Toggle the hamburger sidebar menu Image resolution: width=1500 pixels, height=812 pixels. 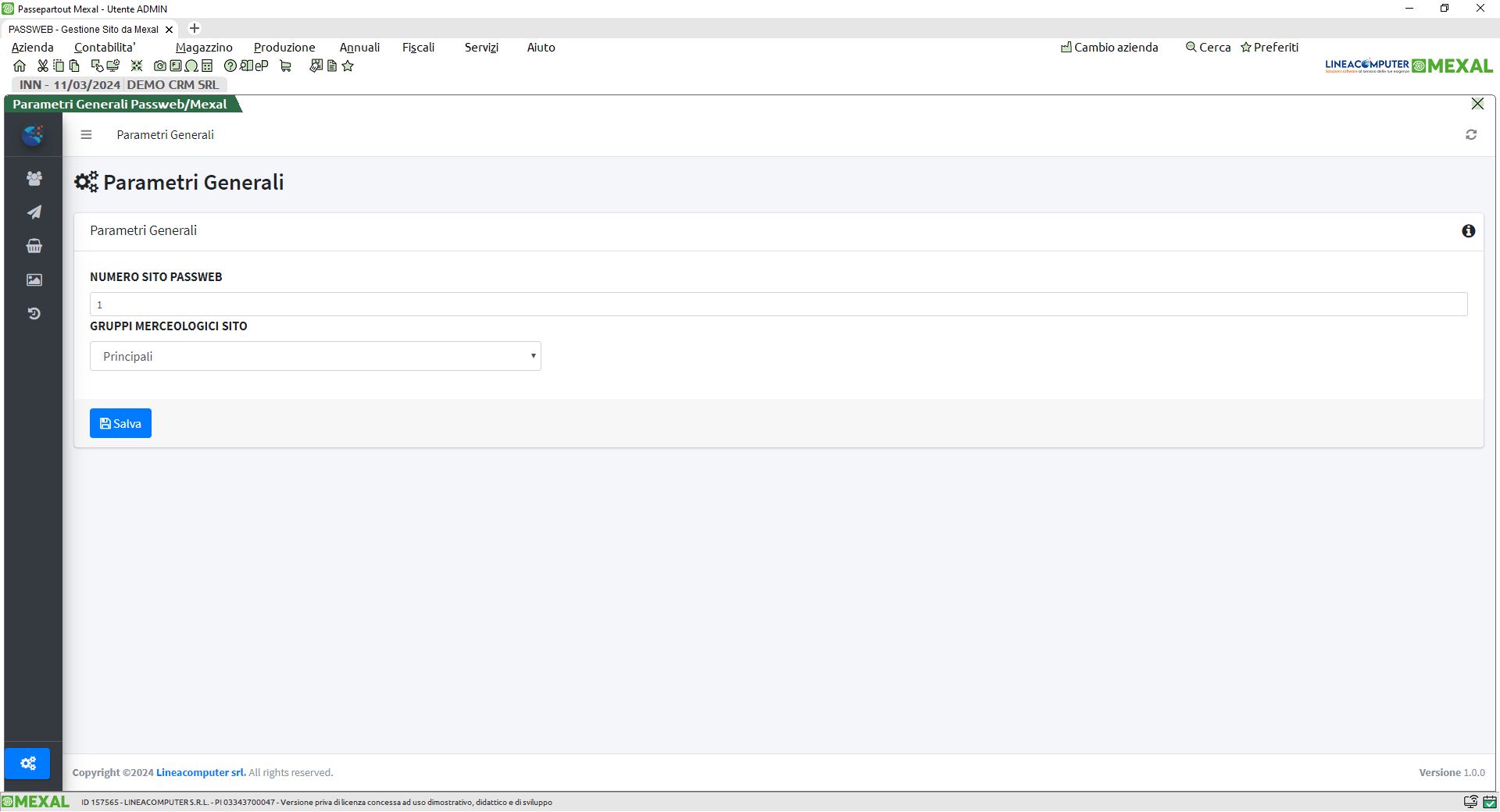coord(86,135)
